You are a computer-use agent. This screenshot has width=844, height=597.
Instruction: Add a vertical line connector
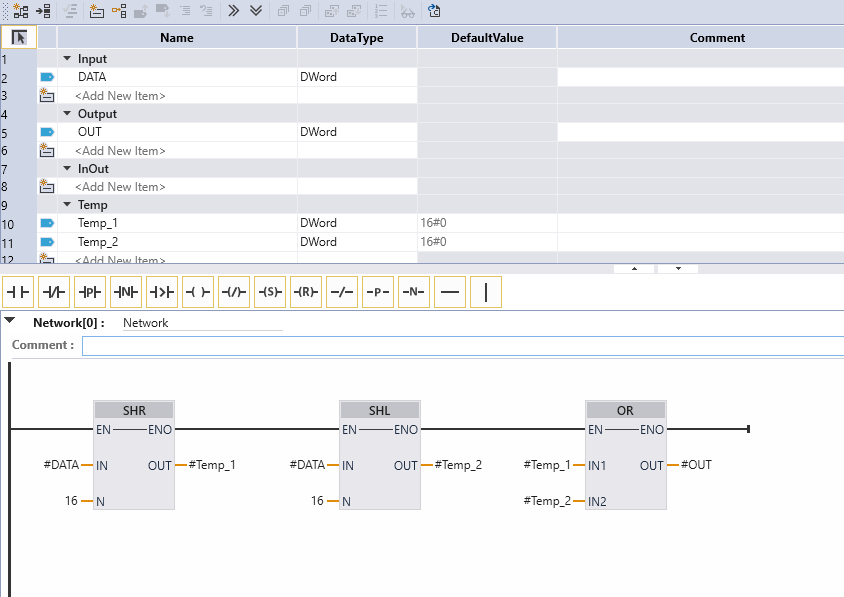coord(486,292)
